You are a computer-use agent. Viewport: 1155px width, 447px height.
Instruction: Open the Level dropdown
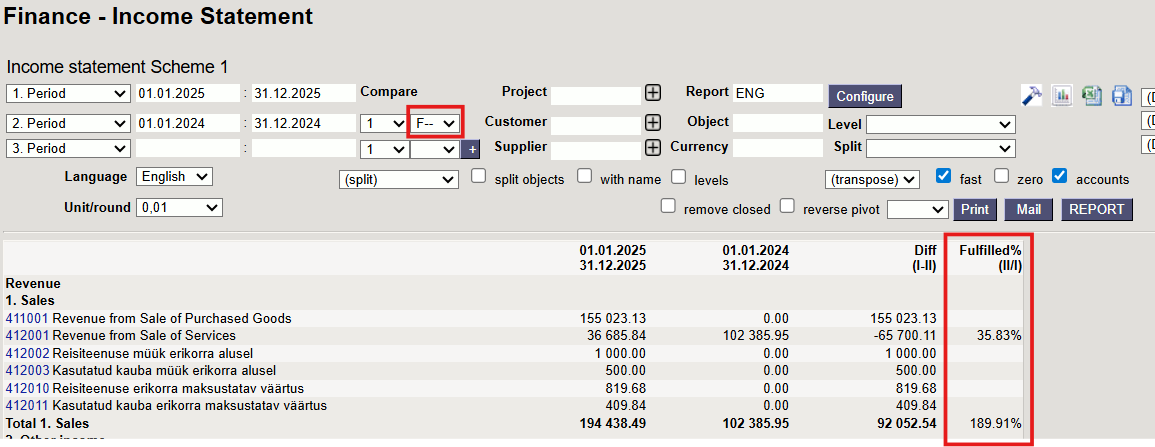[x=940, y=125]
